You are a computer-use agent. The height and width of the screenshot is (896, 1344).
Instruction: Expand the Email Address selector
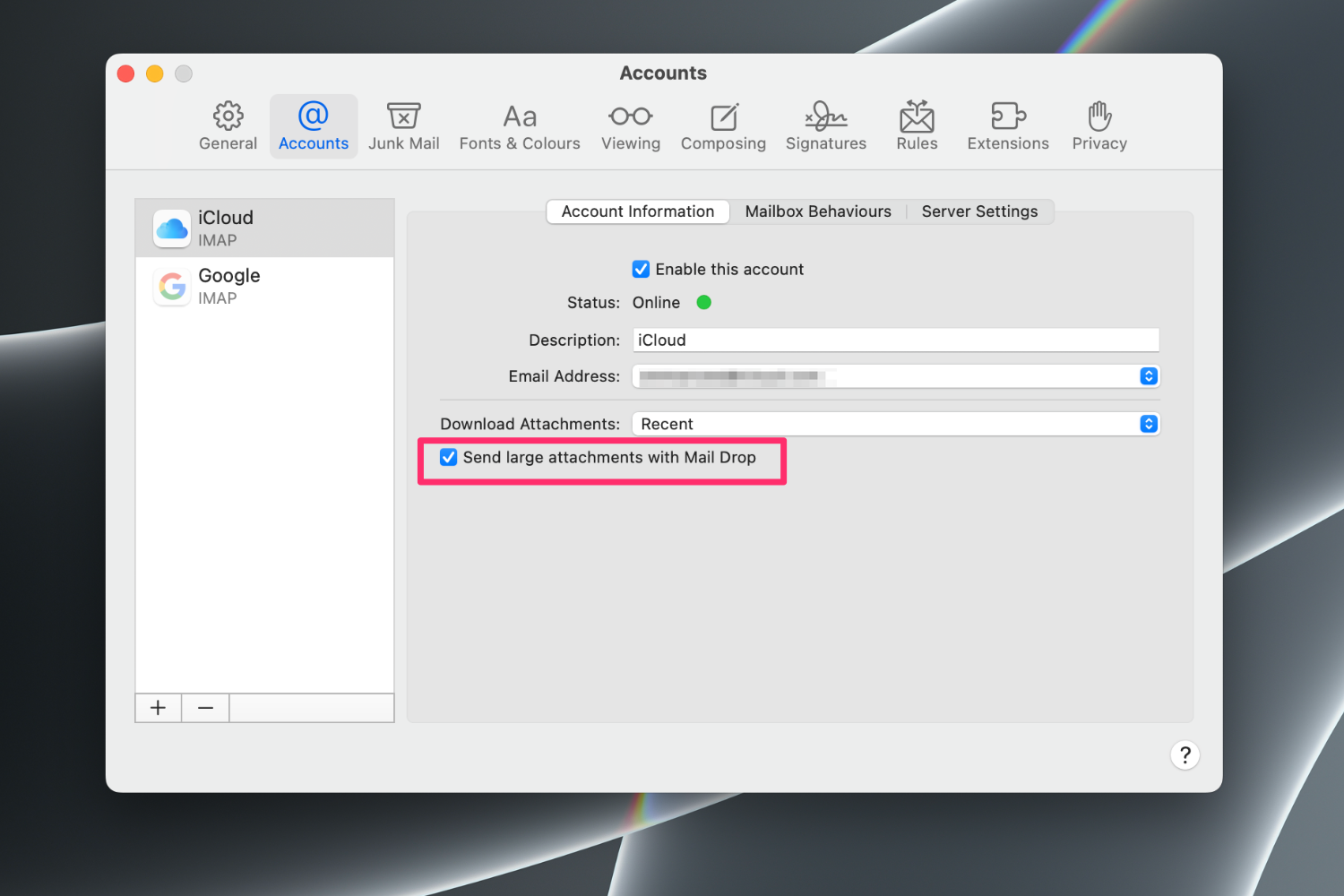pyautogui.click(x=1148, y=376)
